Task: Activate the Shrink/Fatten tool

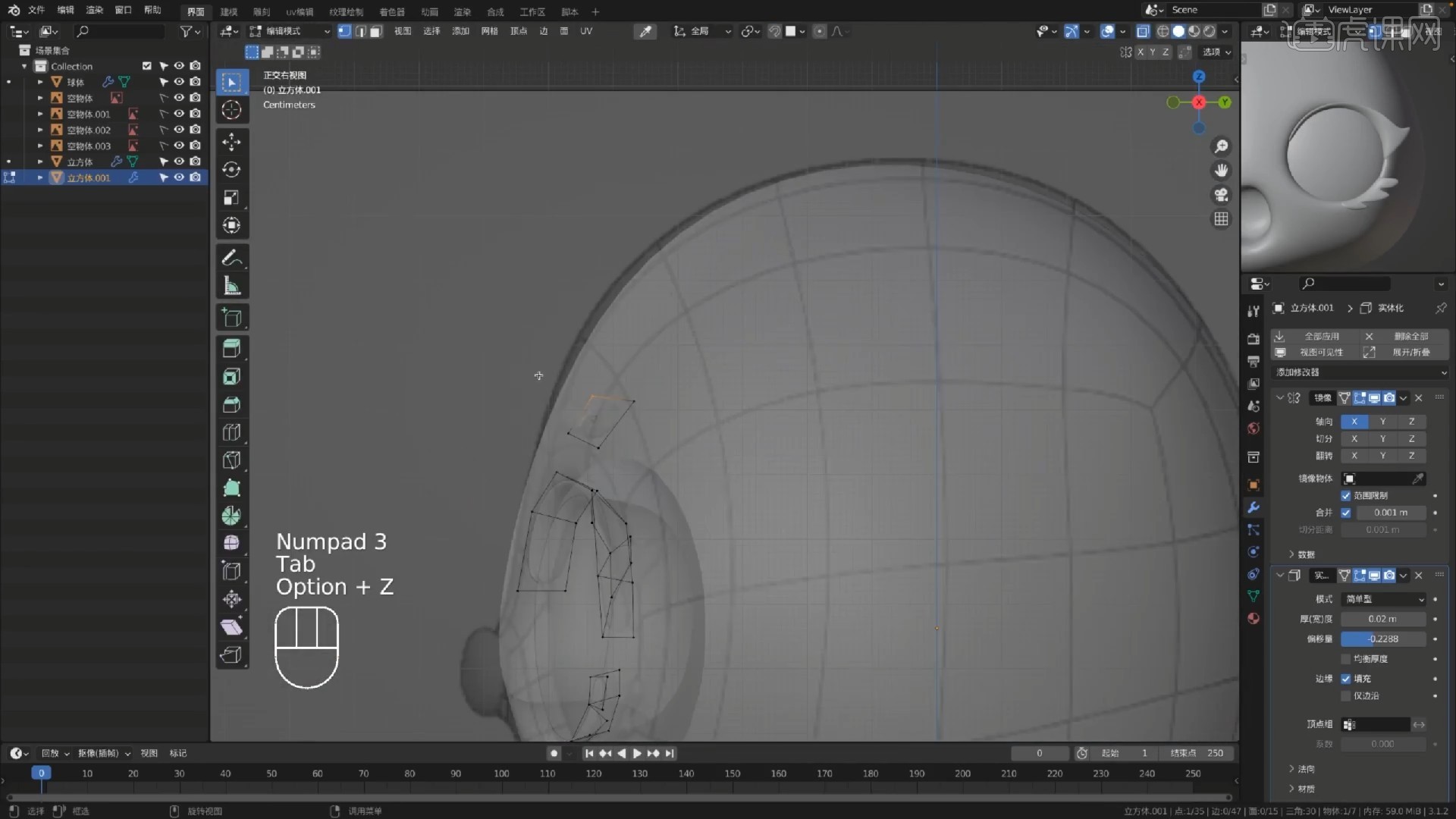Action: 231,599
